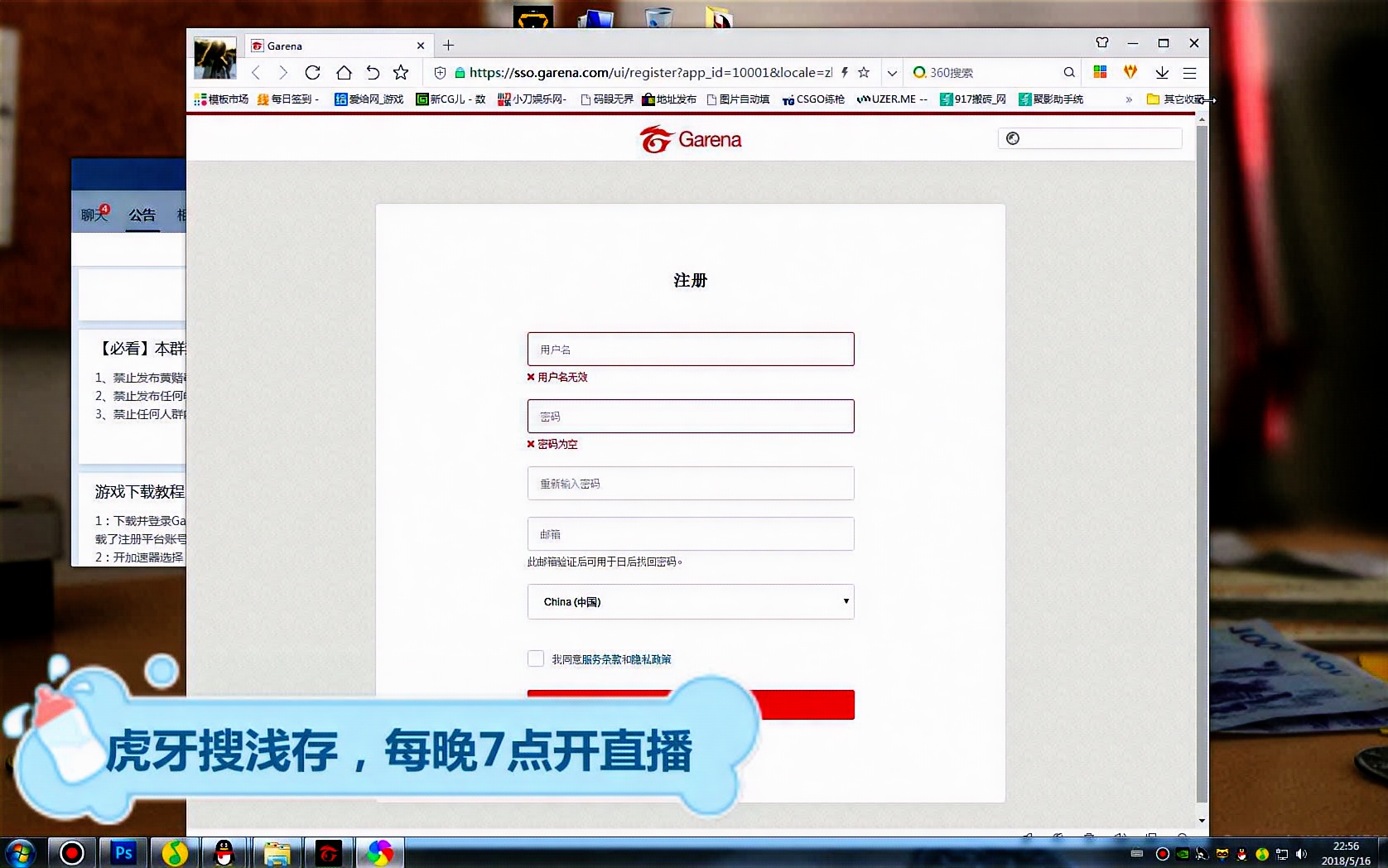Switch to 聊天 tab in QQ group window

[x=94, y=215]
